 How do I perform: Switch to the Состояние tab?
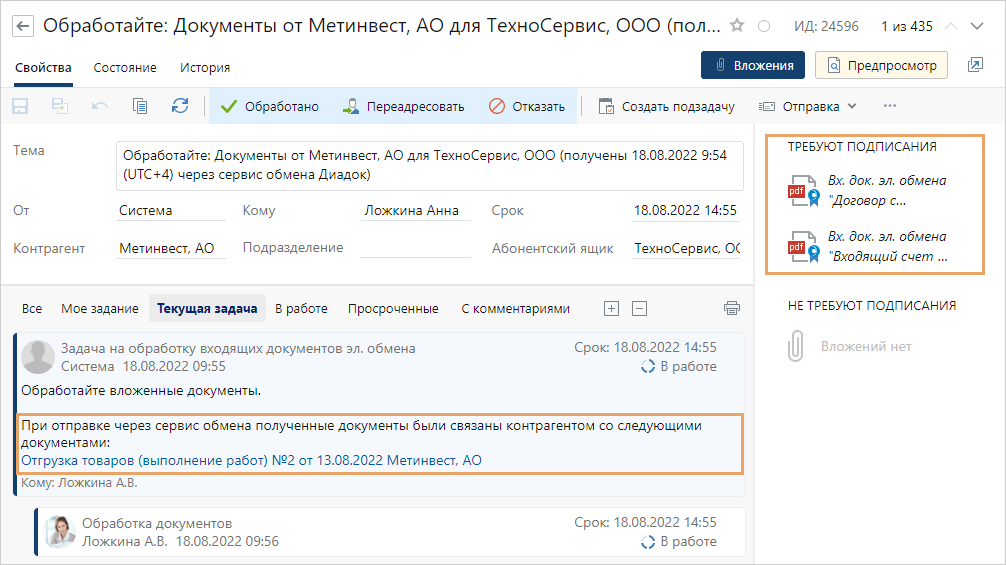[x=125, y=67]
